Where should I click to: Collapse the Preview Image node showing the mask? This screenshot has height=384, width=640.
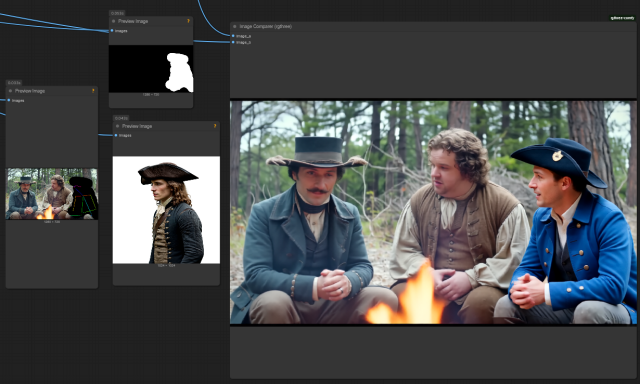point(113,21)
